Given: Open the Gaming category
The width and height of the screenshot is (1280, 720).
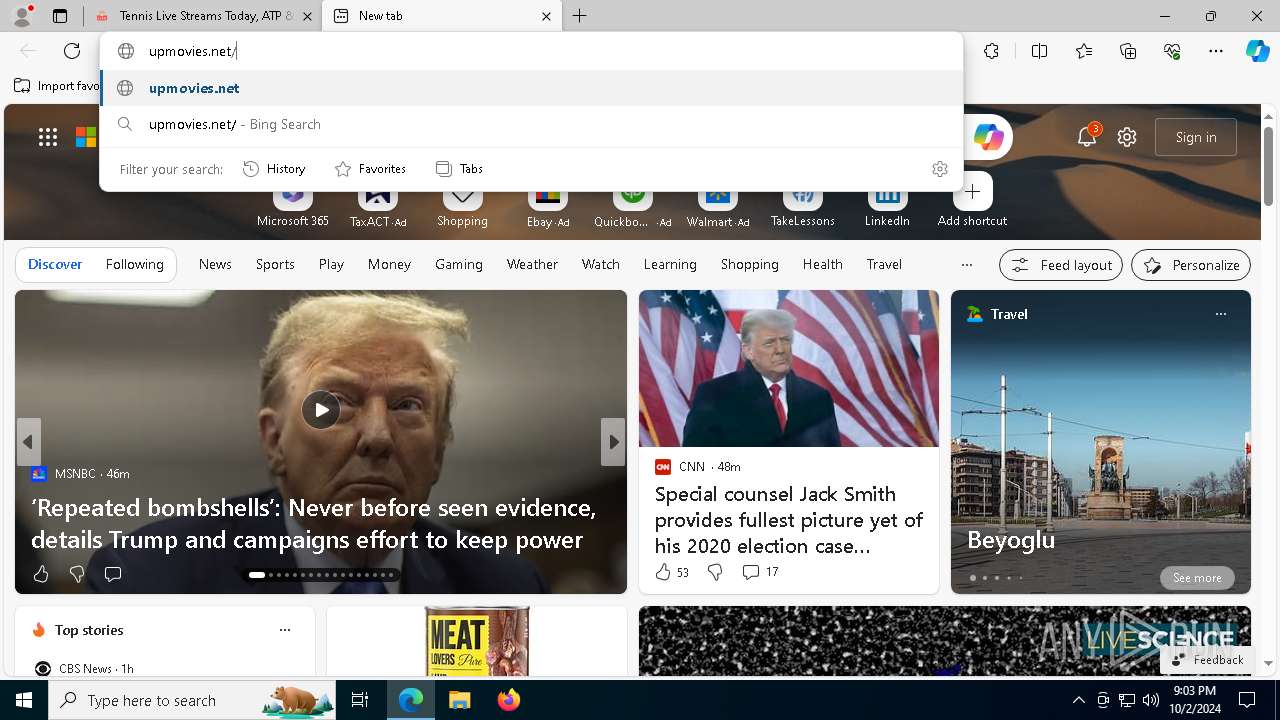Looking at the screenshot, I should 459,264.
